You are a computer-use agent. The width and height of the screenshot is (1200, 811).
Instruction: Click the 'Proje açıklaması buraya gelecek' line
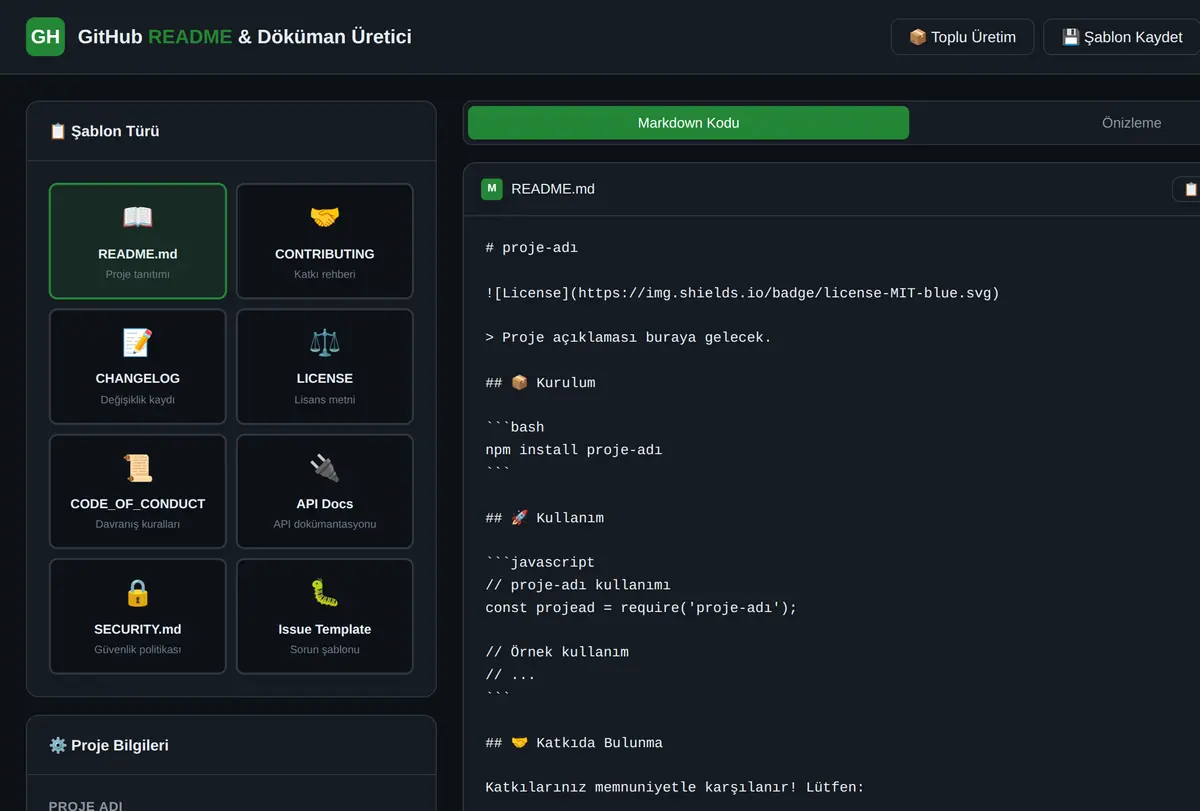pyautogui.click(x=628, y=337)
